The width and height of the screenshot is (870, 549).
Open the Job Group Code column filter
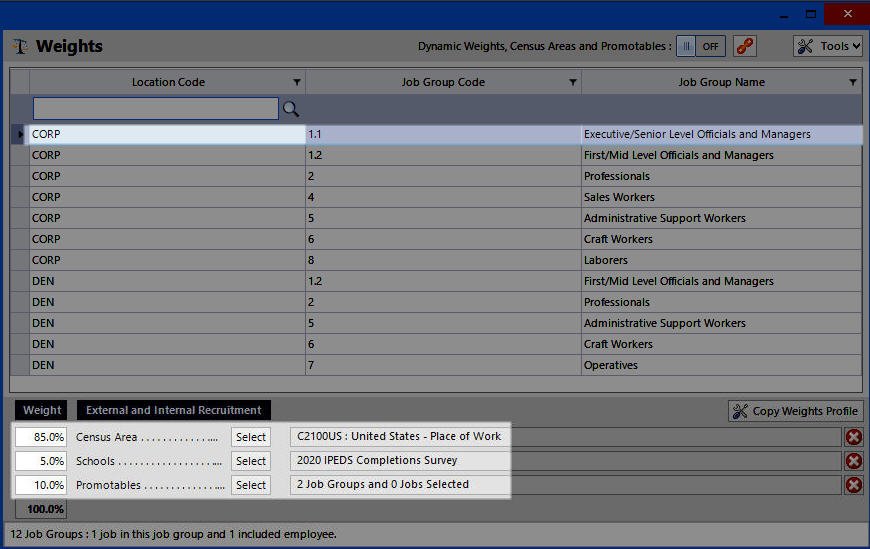(x=573, y=82)
